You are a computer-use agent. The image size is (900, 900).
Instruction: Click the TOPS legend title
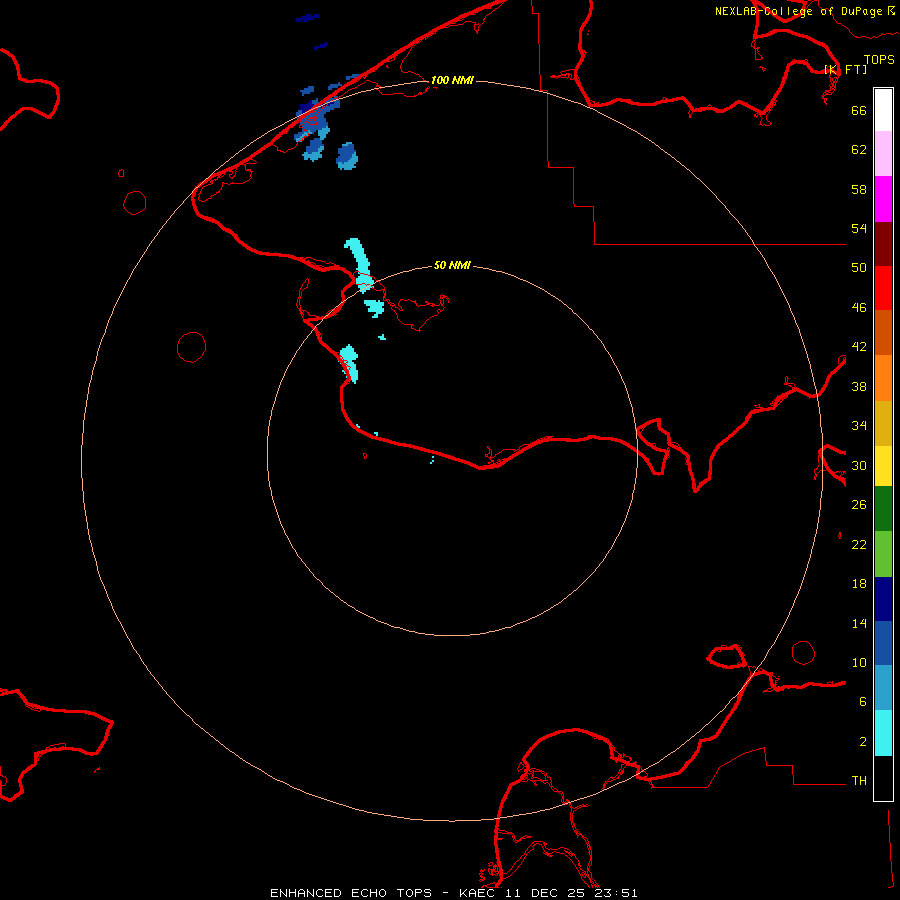pyautogui.click(x=879, y=59)
